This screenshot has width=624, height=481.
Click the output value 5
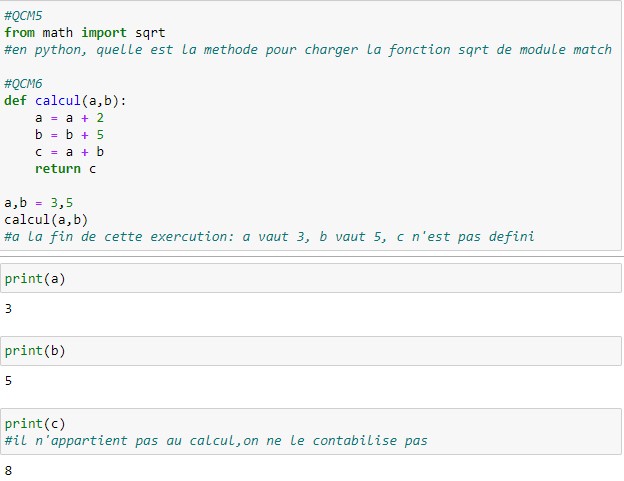(8, 381)
